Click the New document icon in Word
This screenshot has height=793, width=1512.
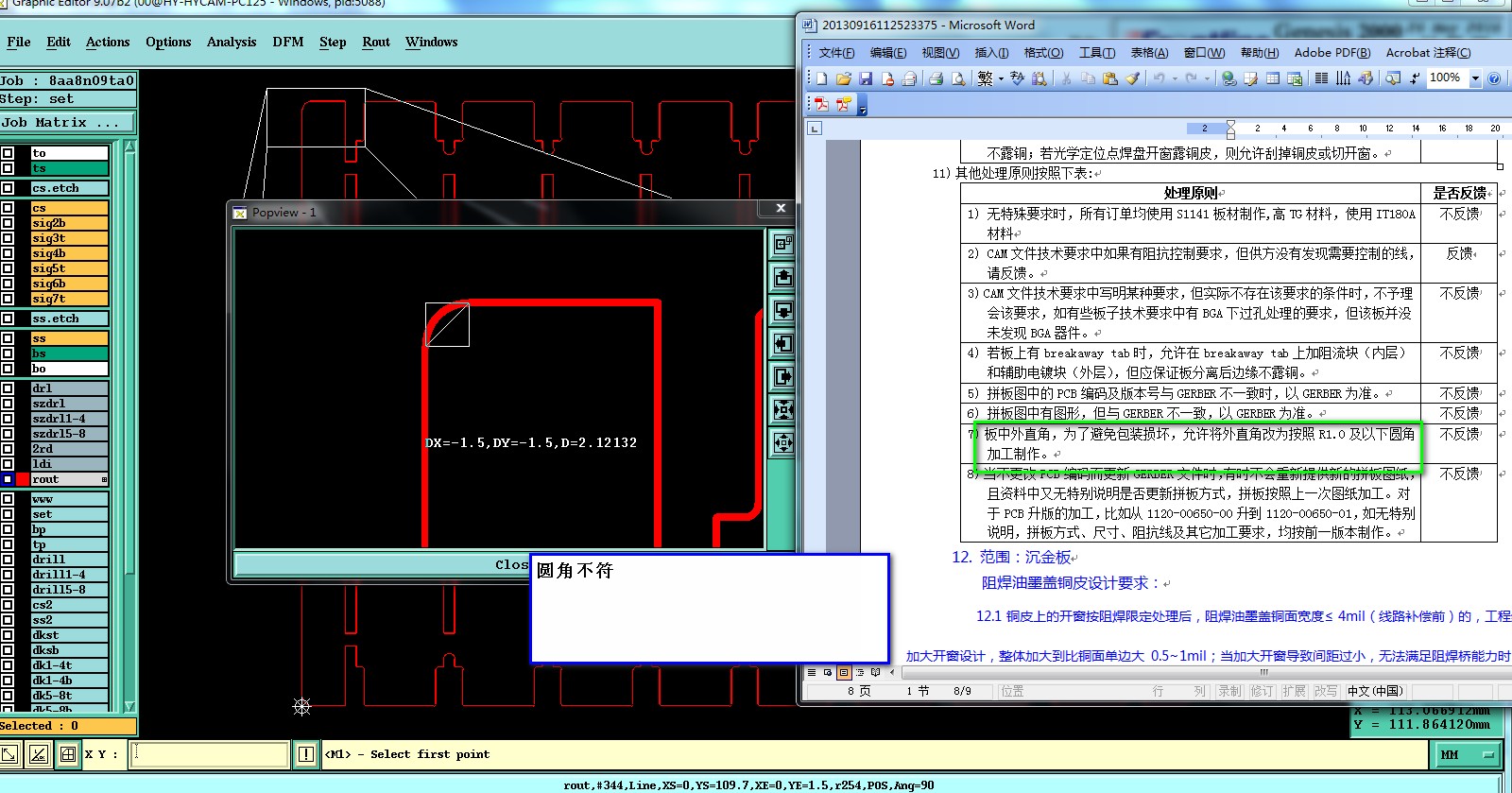822,78
